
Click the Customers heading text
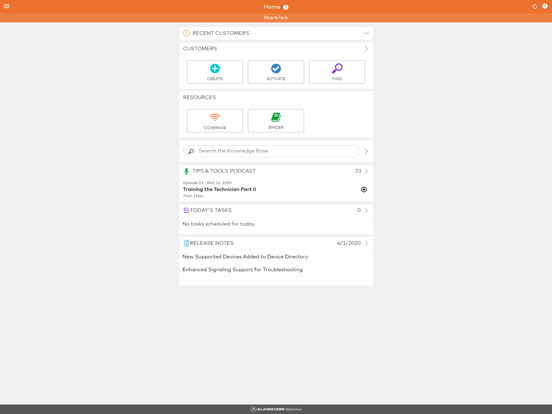coord(200,49)
